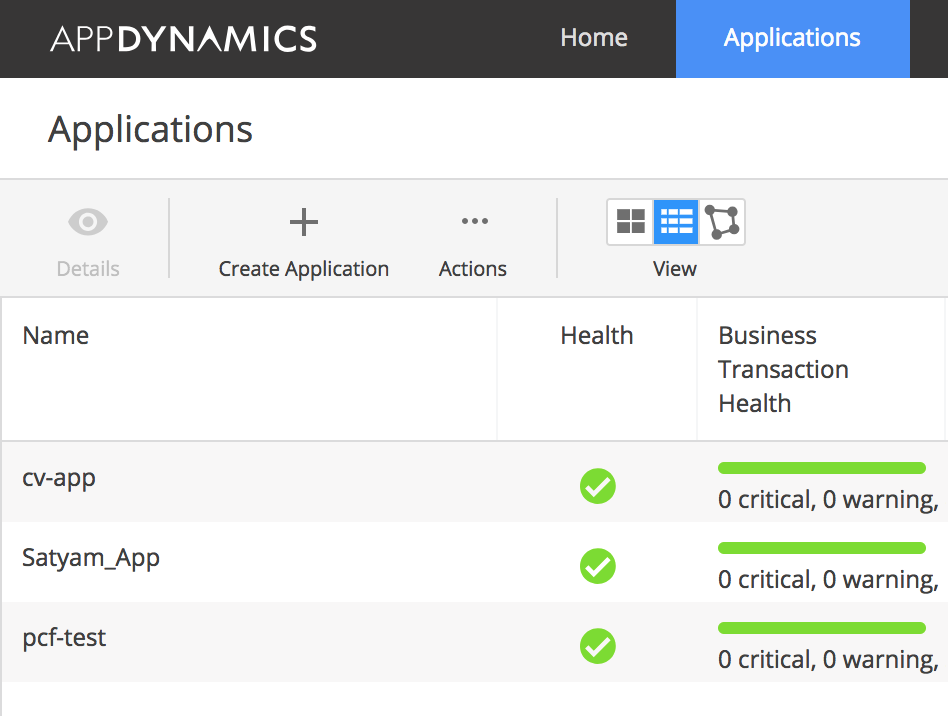Screen dimensions: 948x716
Task: Go to the Home tab
Action: tap(594, 38)
